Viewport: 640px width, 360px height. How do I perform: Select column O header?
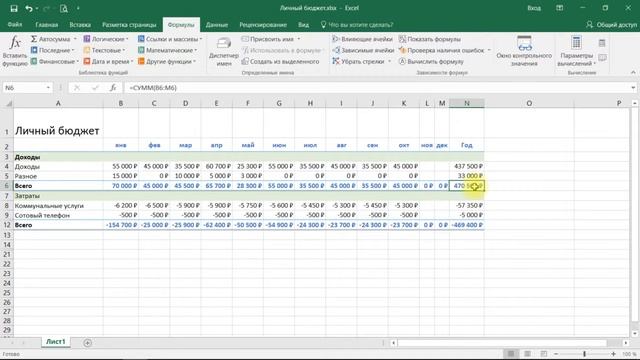pos(529,104)
